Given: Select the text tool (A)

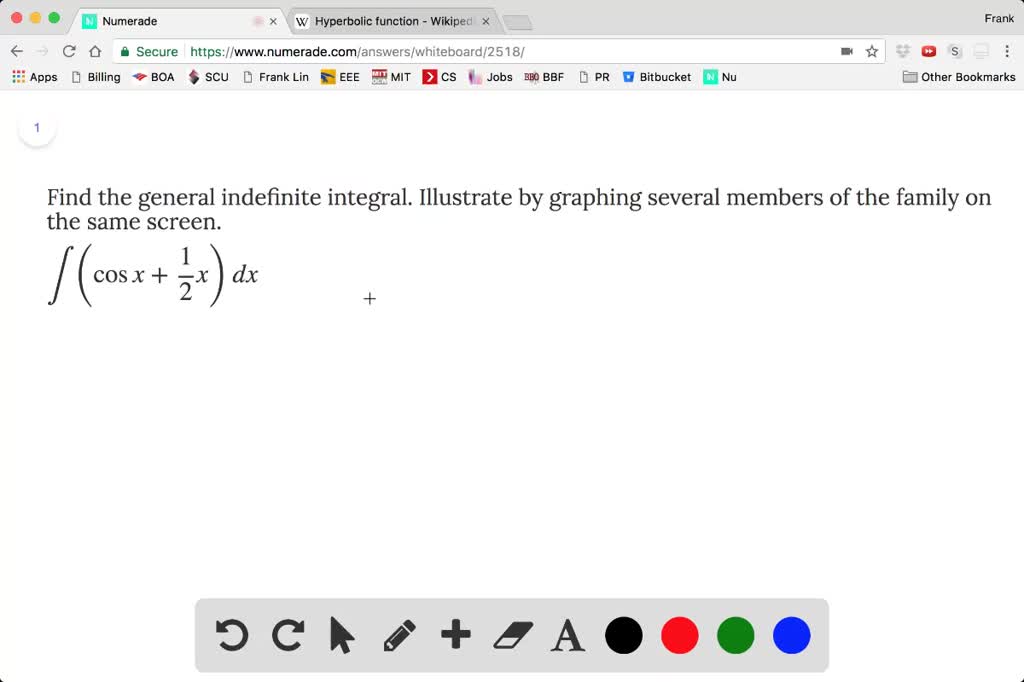Looking at the screenshot, I should pos(567,634).
